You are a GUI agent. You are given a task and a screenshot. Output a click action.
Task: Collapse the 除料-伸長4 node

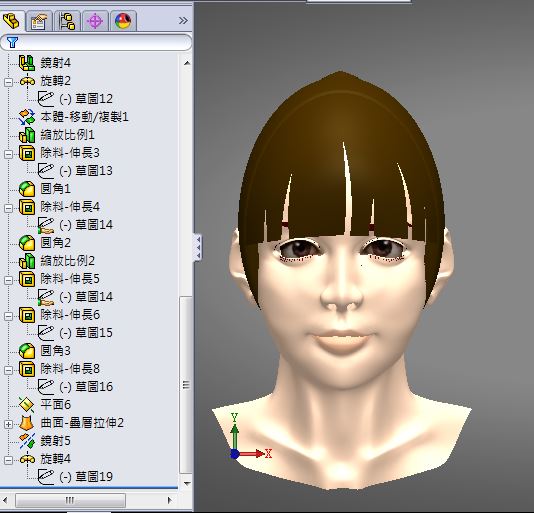pyautogui.click(x=9, y=208)
